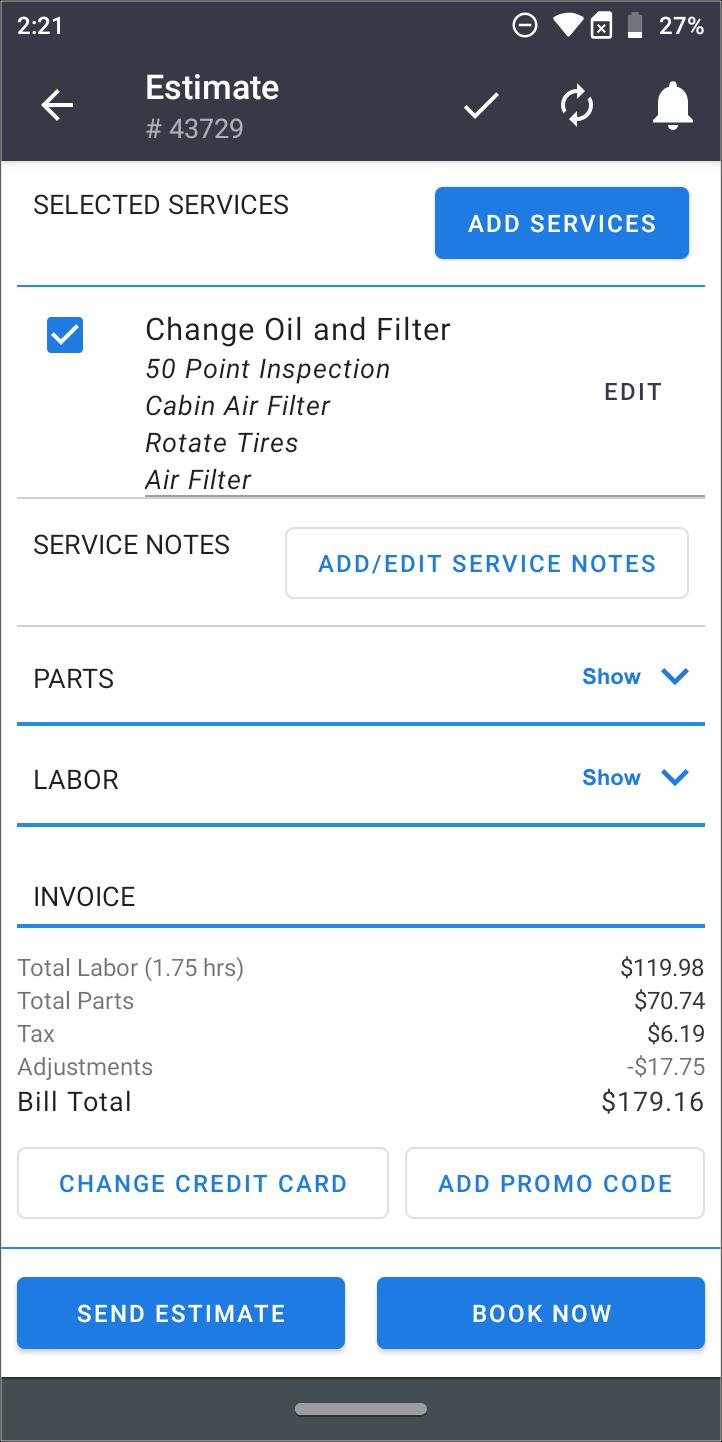Viewport: 722px width, 1442px height.
Task: Click Show link for Labor
Action: click(611, 778)
